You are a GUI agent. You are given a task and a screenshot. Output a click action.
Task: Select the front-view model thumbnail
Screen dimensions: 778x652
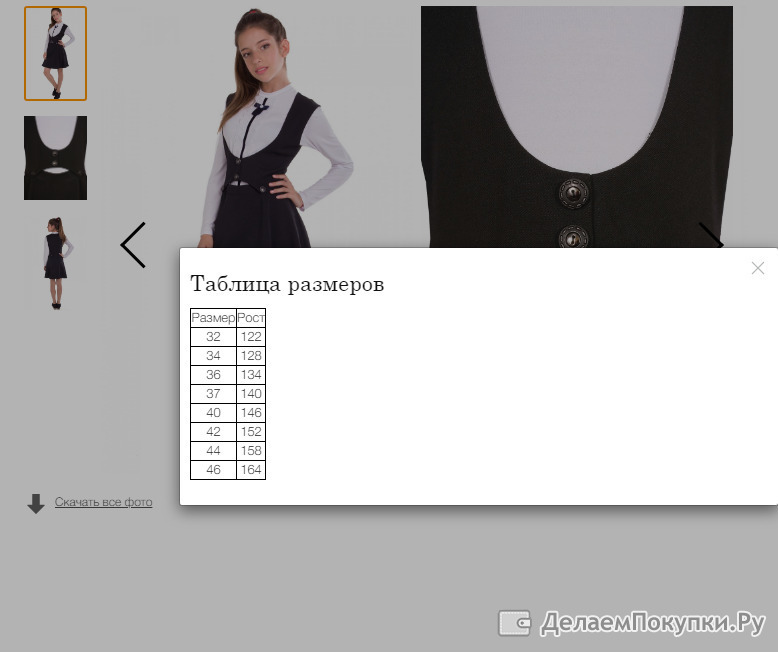[x=56, y=54]
